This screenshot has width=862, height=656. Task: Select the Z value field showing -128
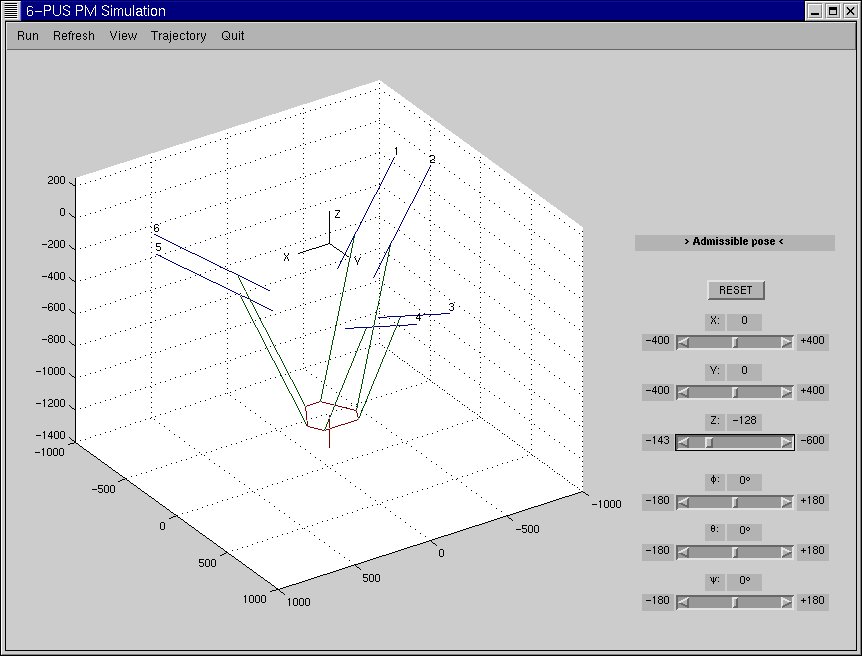pyautogui.click(x=744, y=421)
